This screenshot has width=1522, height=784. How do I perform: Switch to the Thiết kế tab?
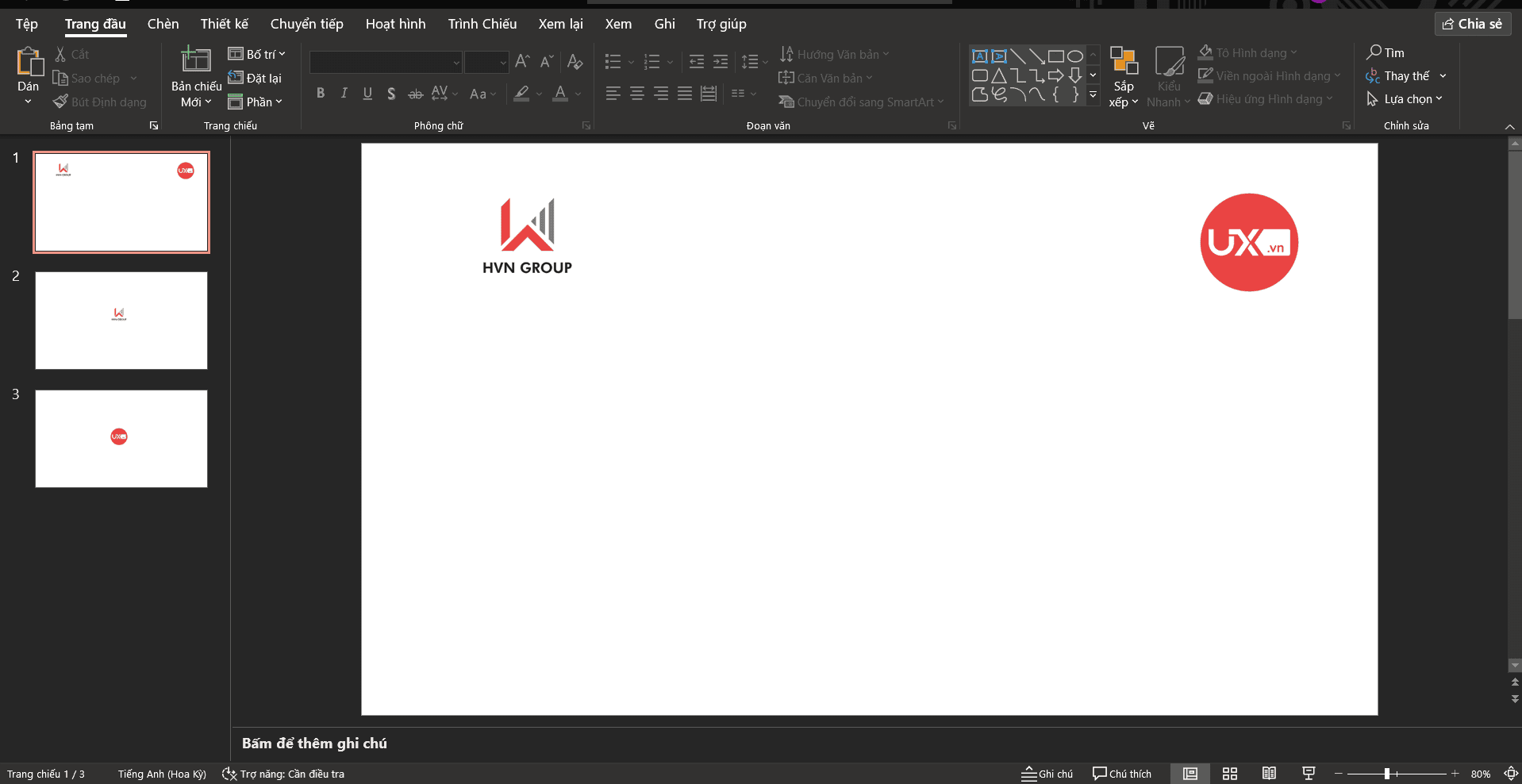coord(224,24)
